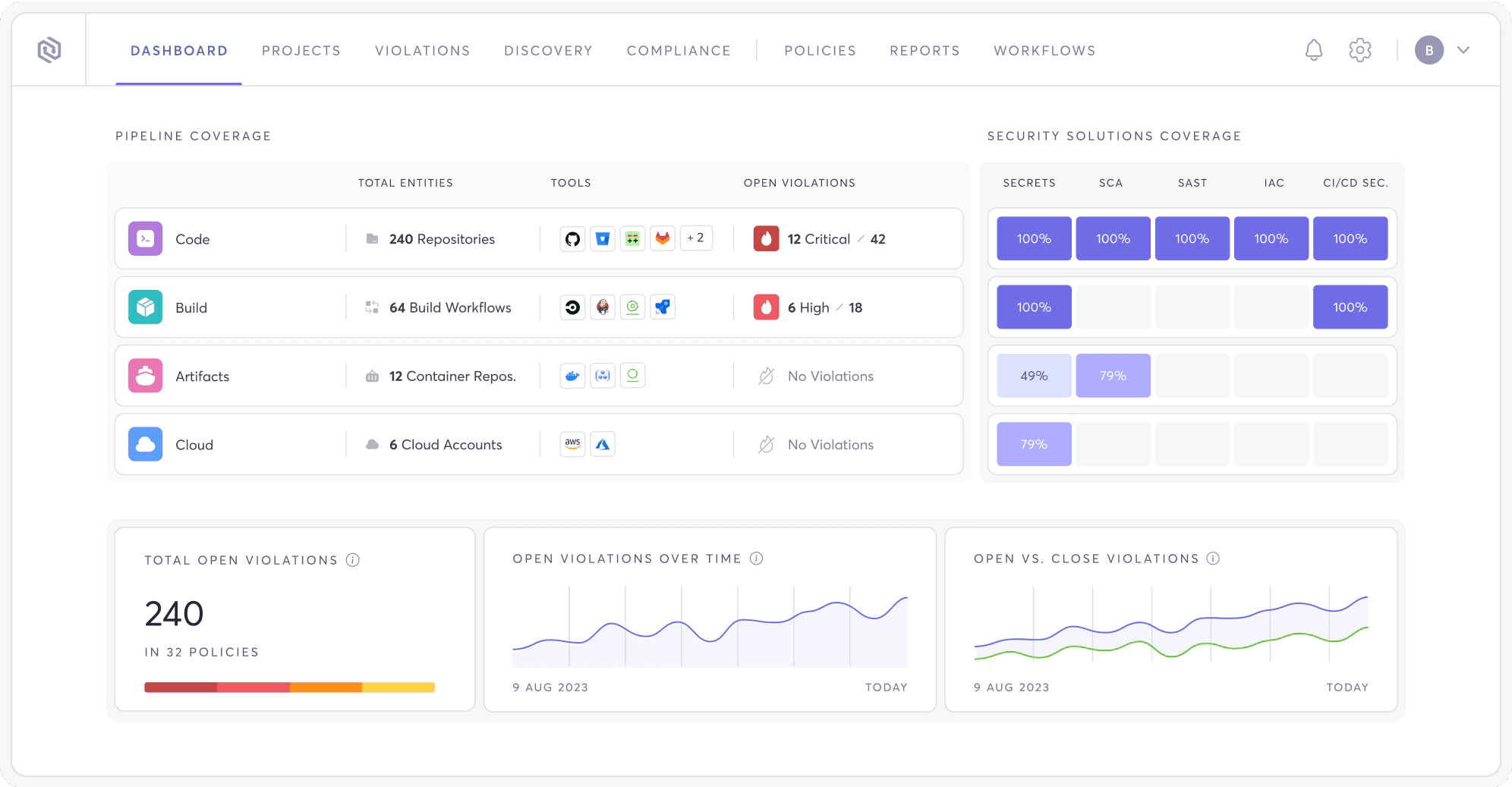1512x787 pixels.
Task: Click the 79% SCA coverage cell
Action: (1113, 375)
